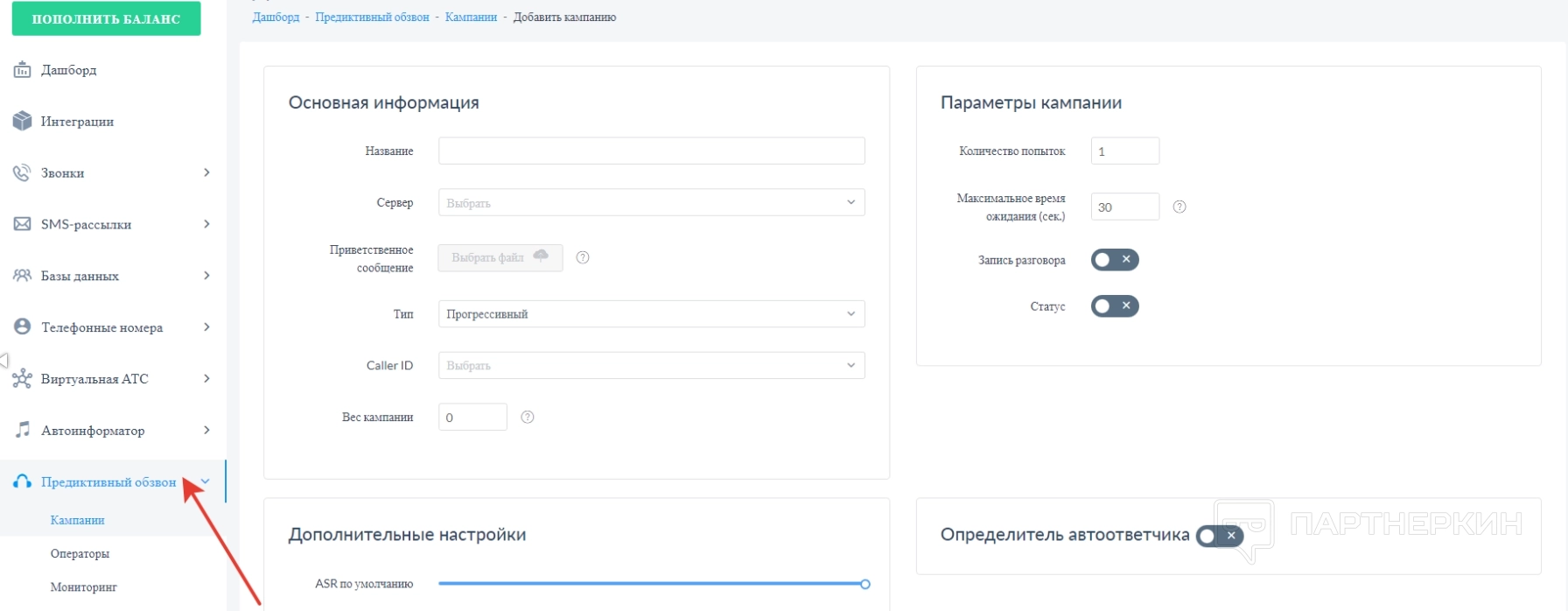Screen dimensions: 1568x611
Task: Click Выбрать файл upload button
Action: (500, 258)
